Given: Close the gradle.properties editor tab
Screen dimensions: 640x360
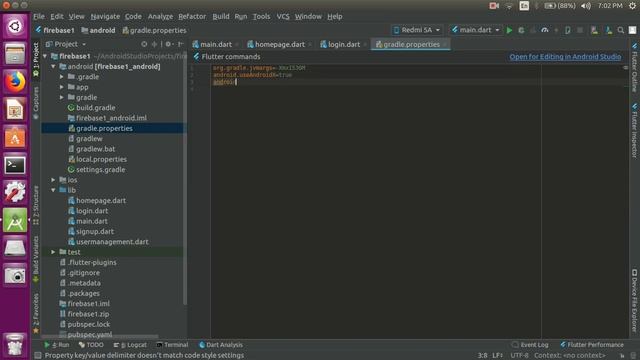Looking at the screenshot, I should [445, 44].
